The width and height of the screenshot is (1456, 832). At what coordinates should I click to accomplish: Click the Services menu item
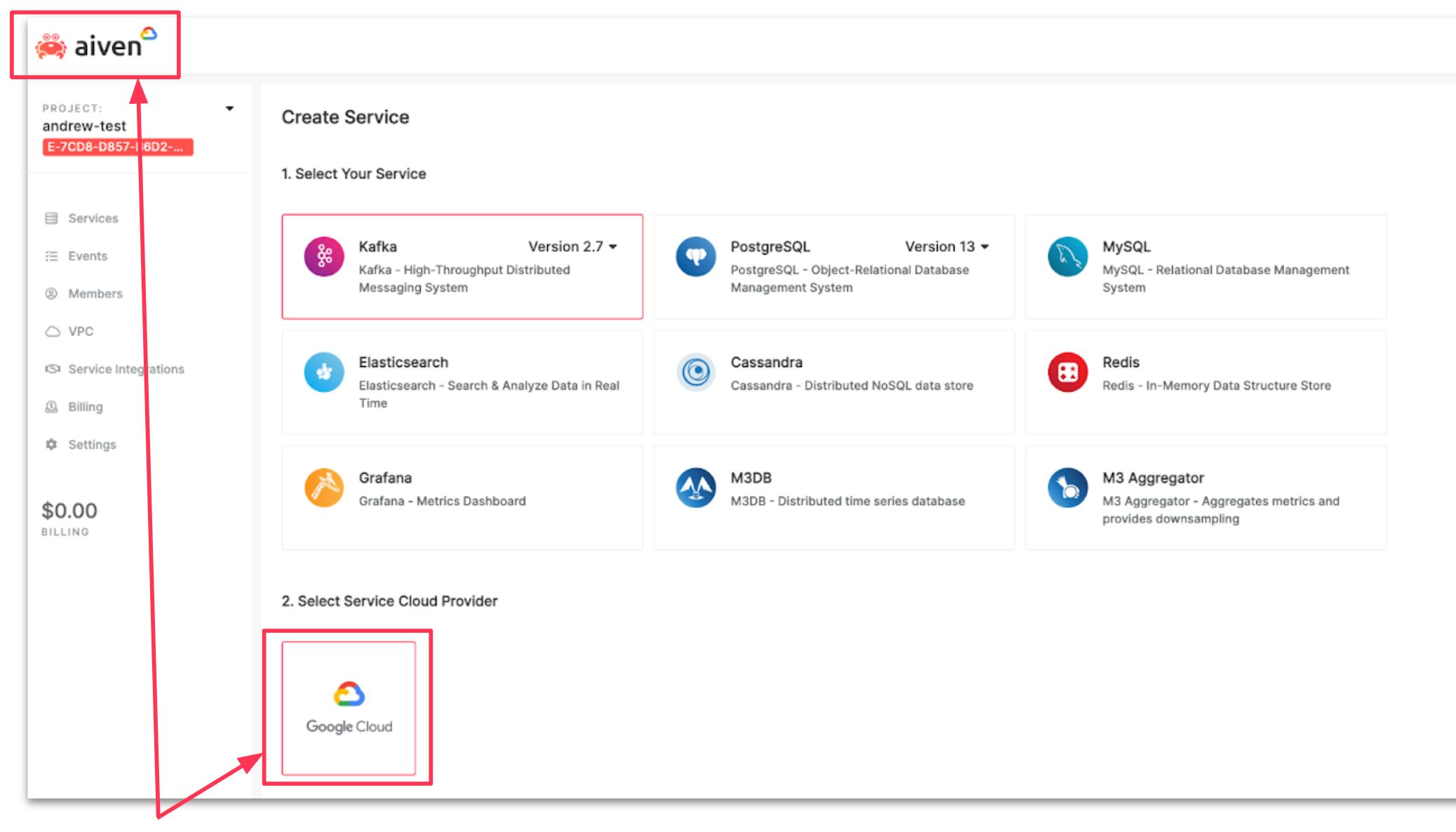tap(92, 218)
